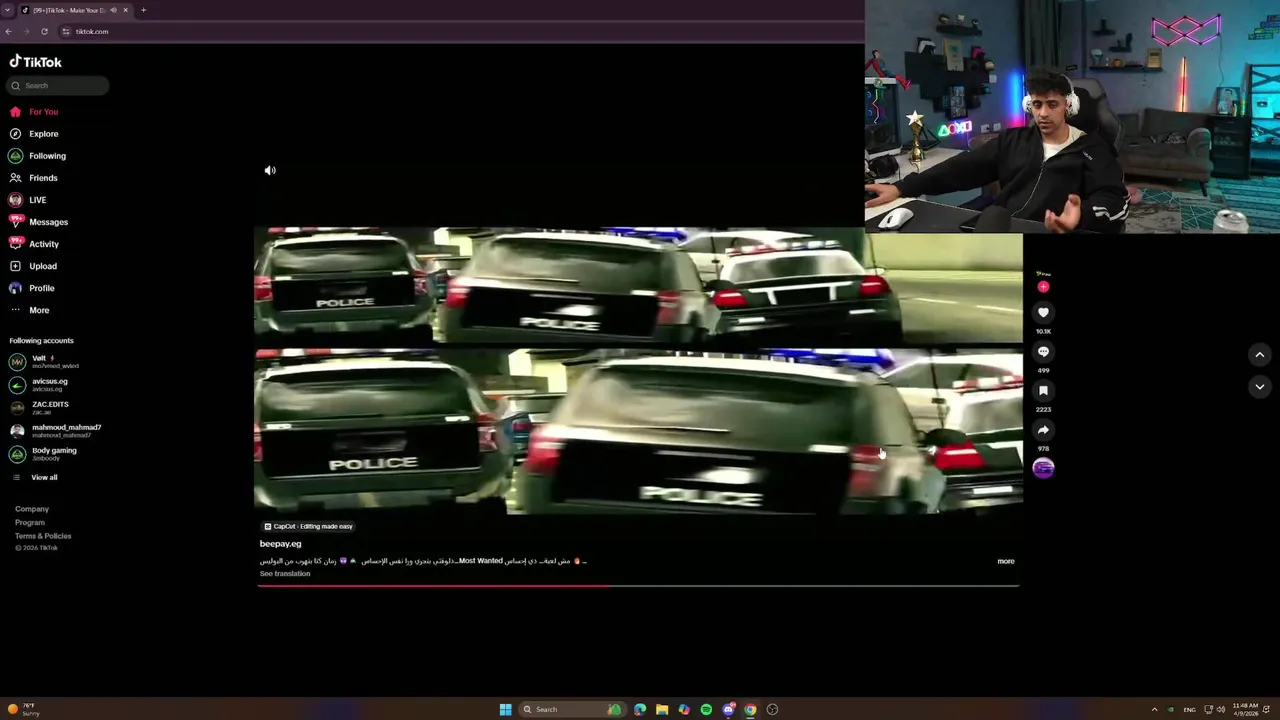This screenshot has width=1280, height=720.
Task: Open Discord from the taskbar
Action: pyautogui.click(x=728, y=709)
